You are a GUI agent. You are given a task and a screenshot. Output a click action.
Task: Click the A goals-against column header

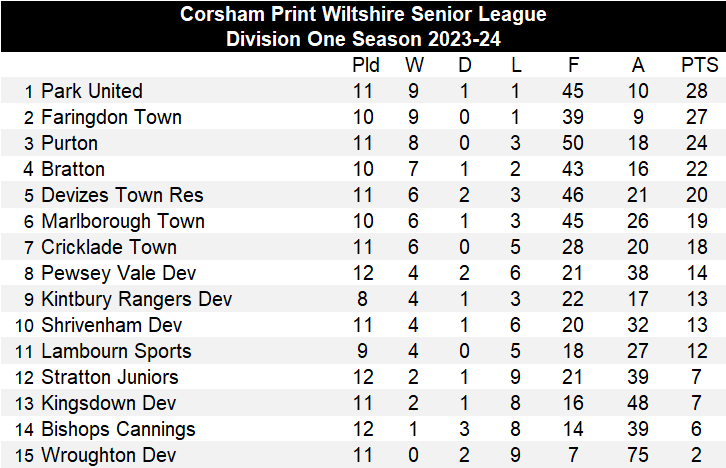[638, 65]
